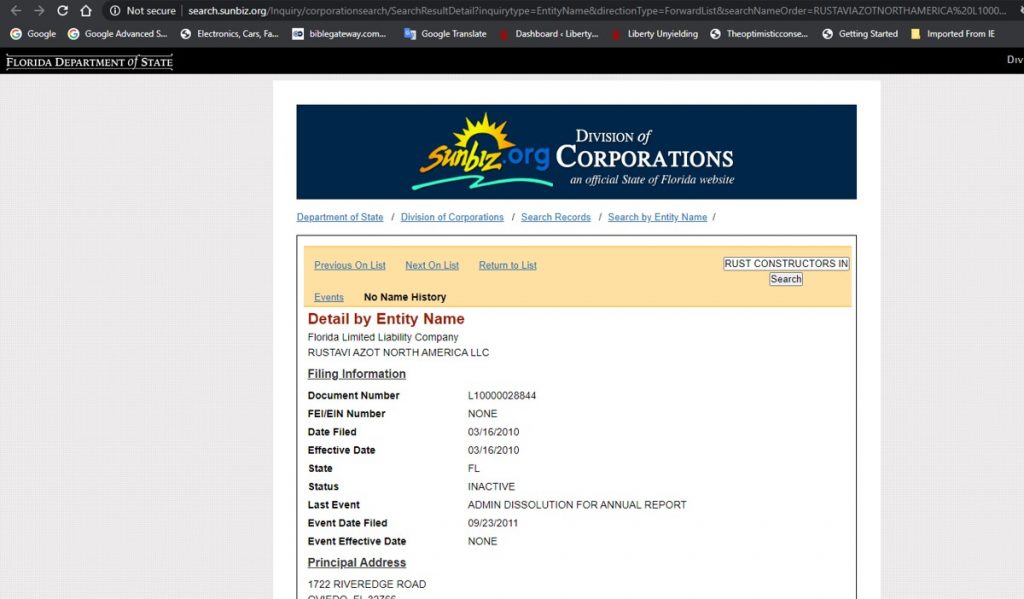Follow the Search by Entity Name breadcrumb
Screen dimensions: 1024x599
click(x=658, y=217)
